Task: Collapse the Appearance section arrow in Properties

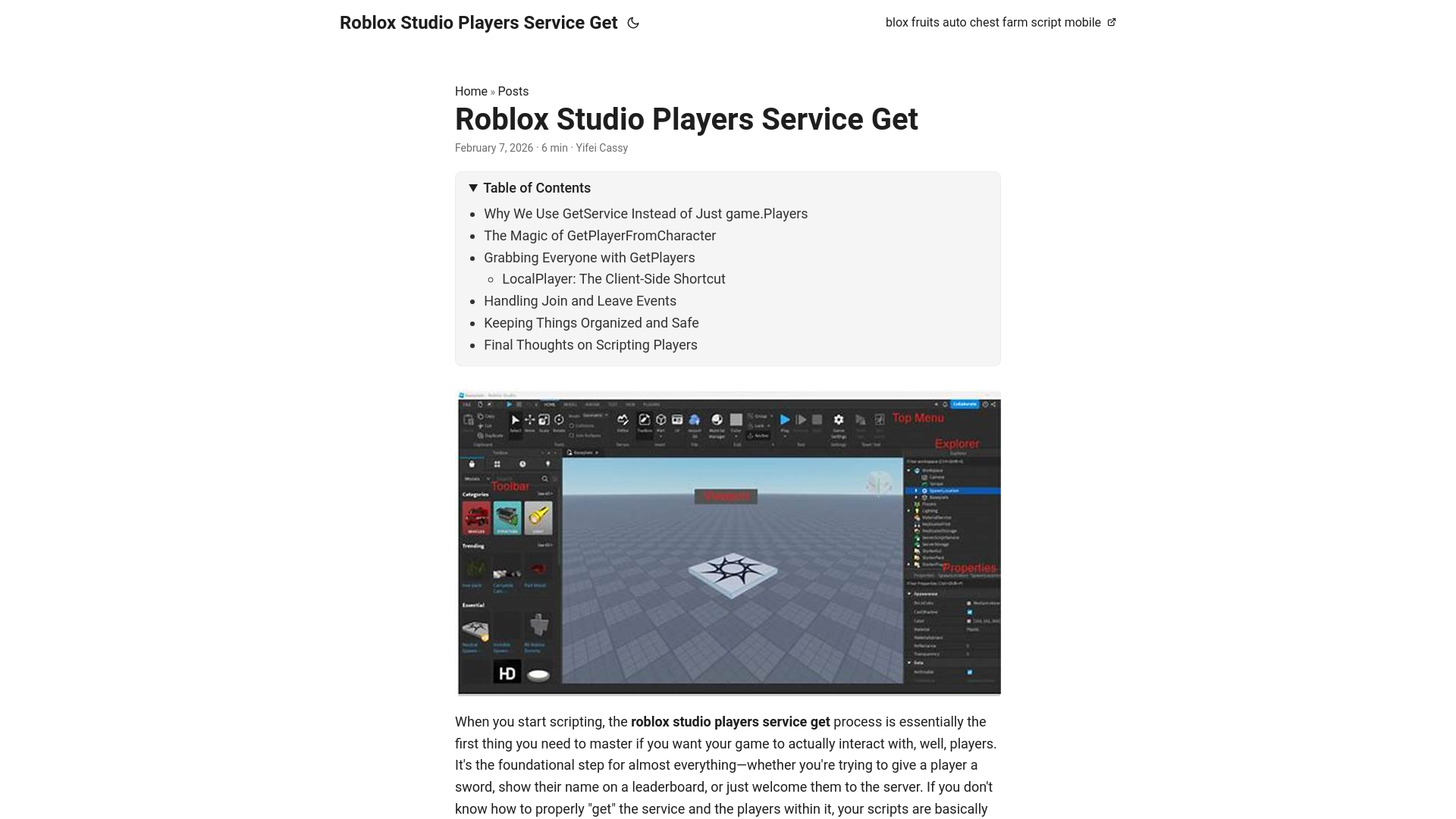Action: [x=909, y=594]
